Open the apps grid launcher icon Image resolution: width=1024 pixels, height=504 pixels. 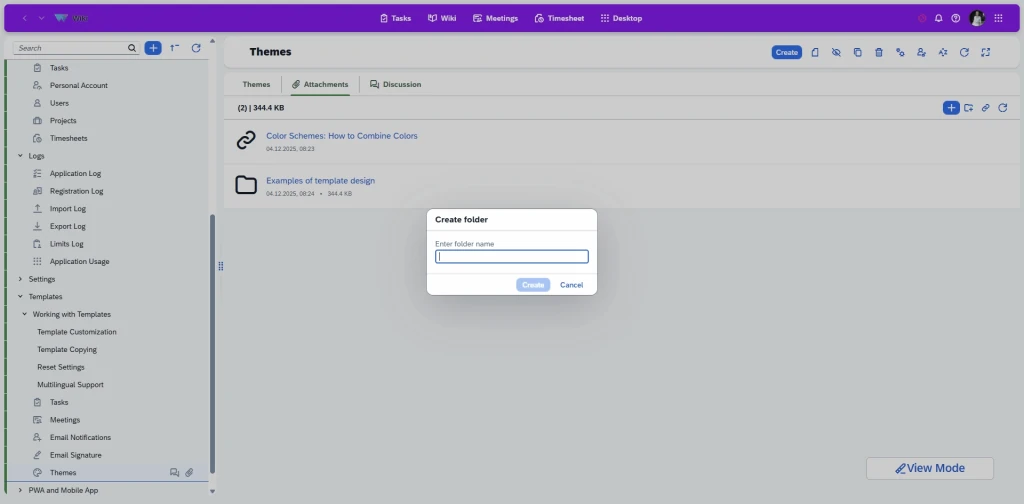(x=998, y=18)
